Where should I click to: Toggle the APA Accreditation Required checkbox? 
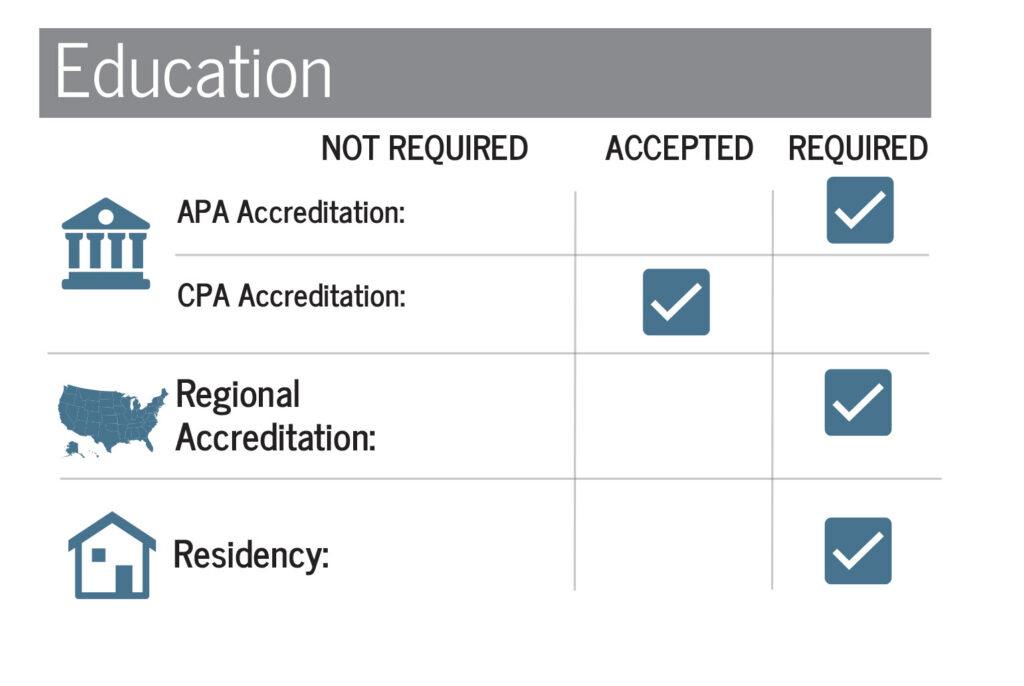coord(860,210)
